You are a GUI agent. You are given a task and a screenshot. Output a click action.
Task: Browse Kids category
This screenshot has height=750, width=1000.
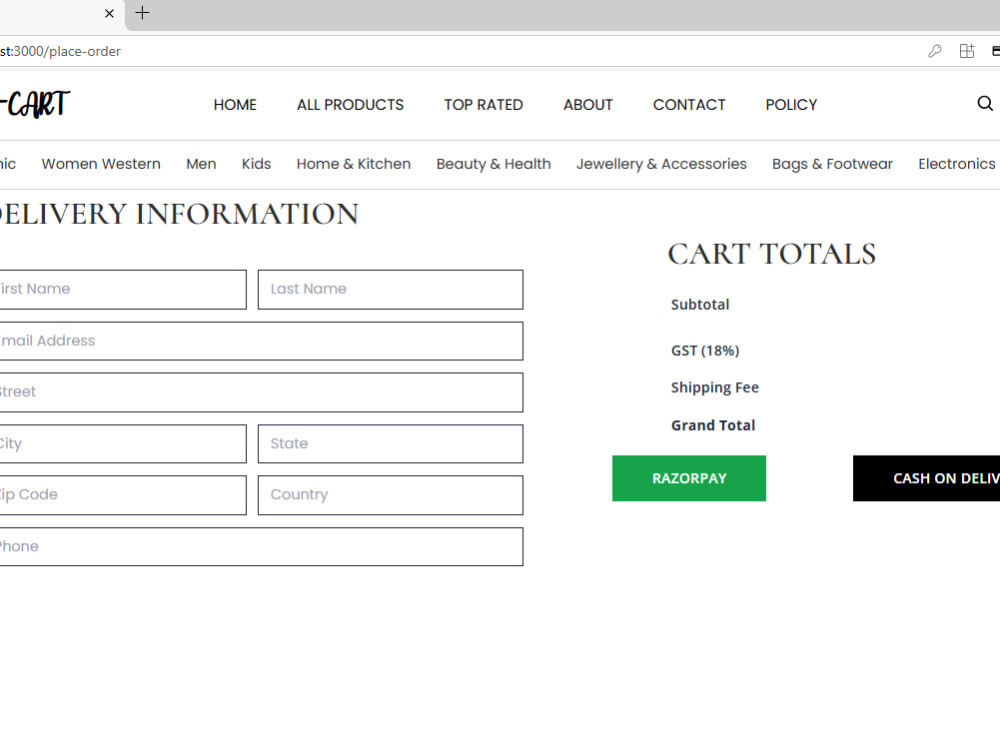(256, 164)
